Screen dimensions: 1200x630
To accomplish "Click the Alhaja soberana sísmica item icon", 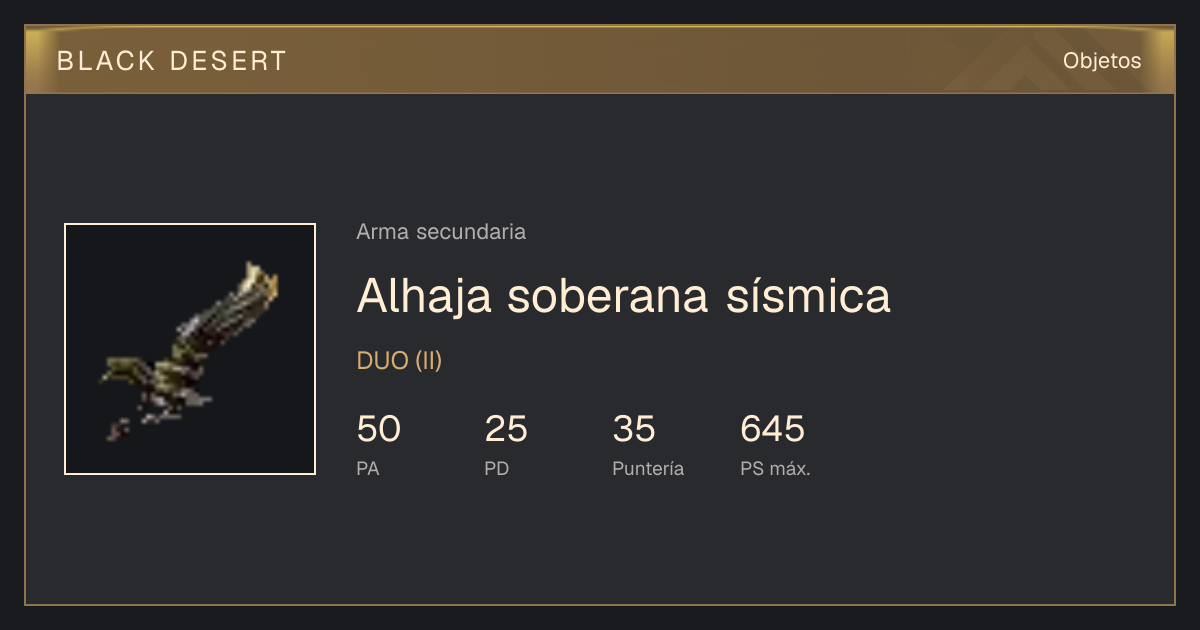I will [190, 349].
